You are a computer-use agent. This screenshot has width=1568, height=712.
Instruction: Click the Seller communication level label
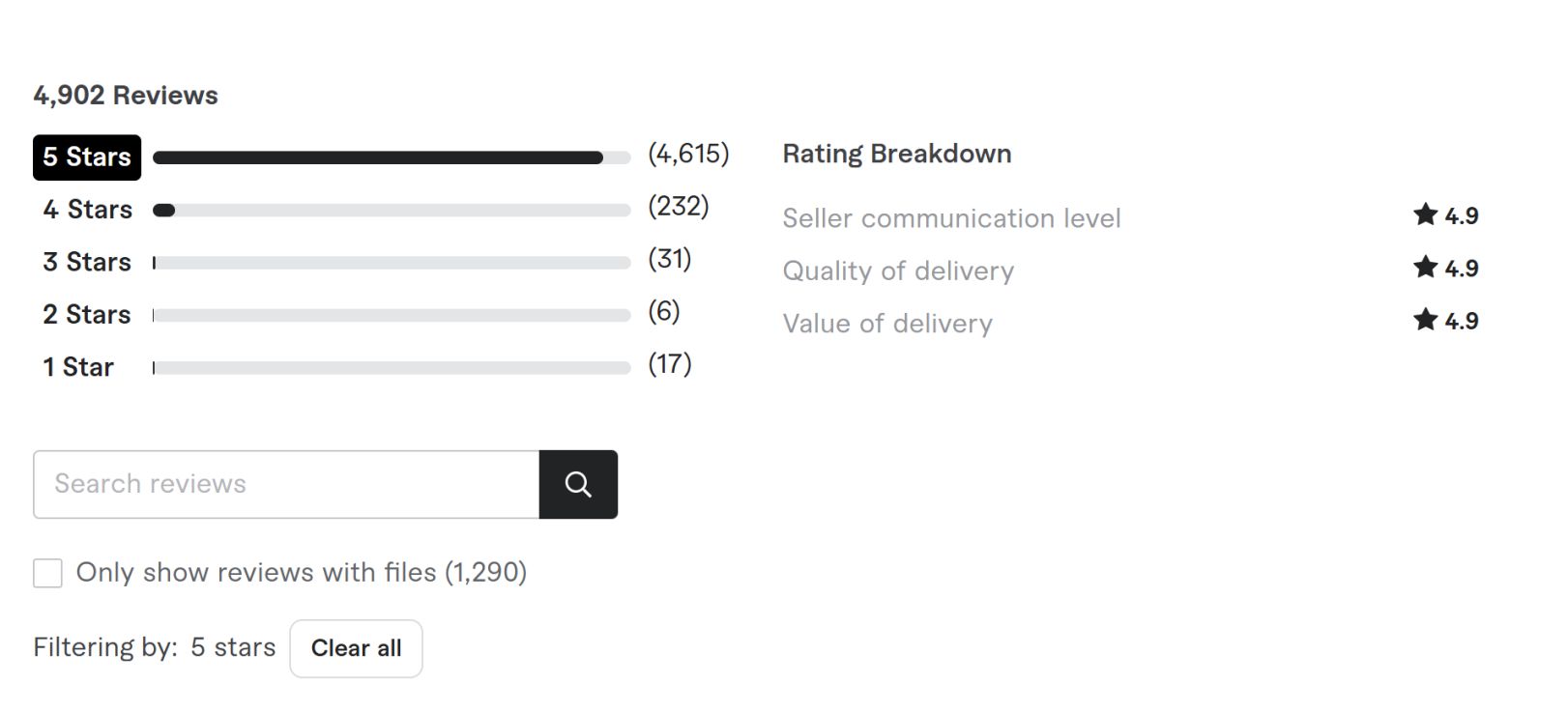(x=951, y=218)
